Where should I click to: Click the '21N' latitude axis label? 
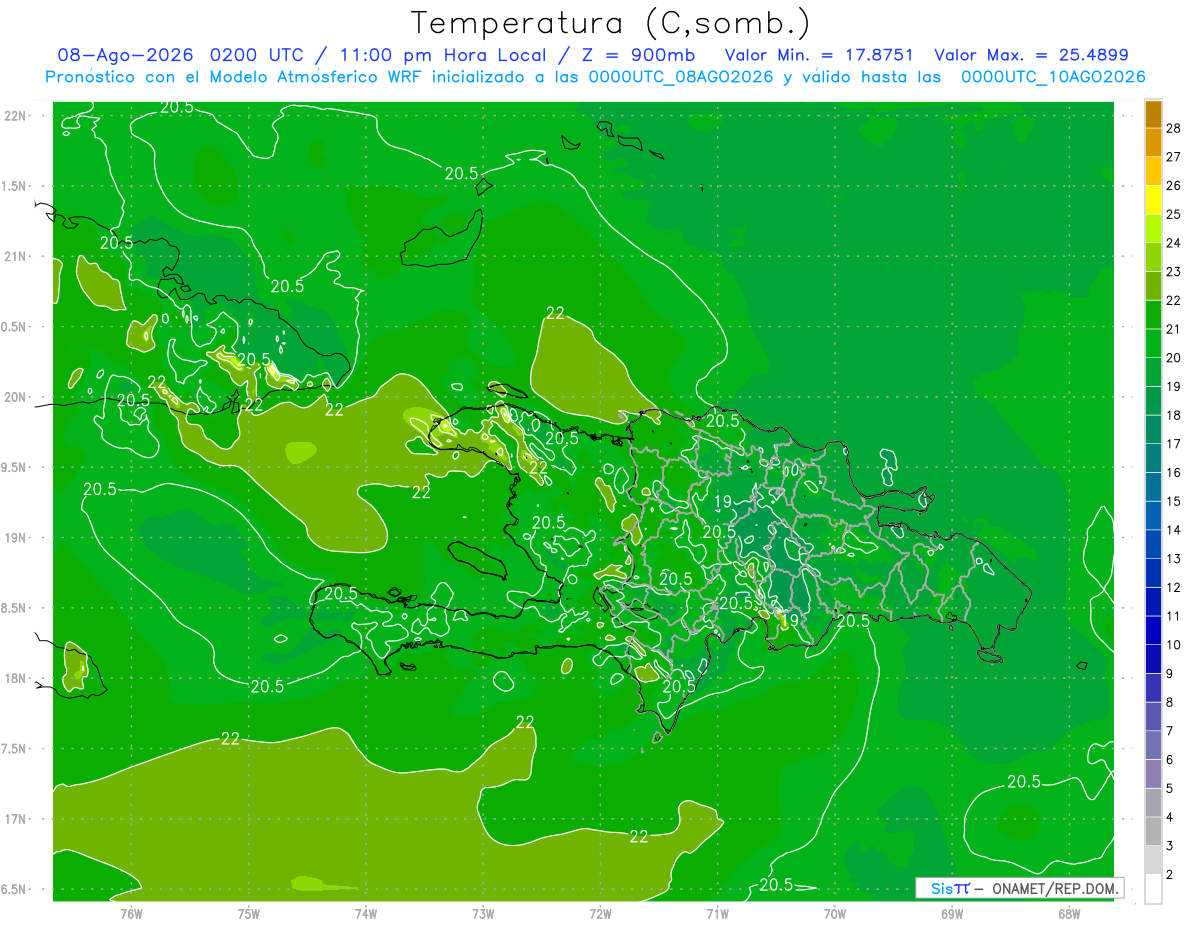tap(15, 256)
